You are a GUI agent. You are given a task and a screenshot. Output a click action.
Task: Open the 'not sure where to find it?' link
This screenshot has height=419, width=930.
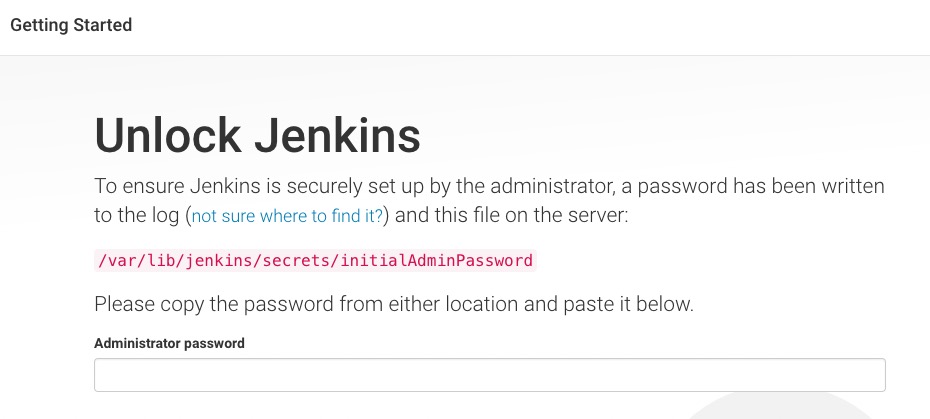[x=288, y=216]
